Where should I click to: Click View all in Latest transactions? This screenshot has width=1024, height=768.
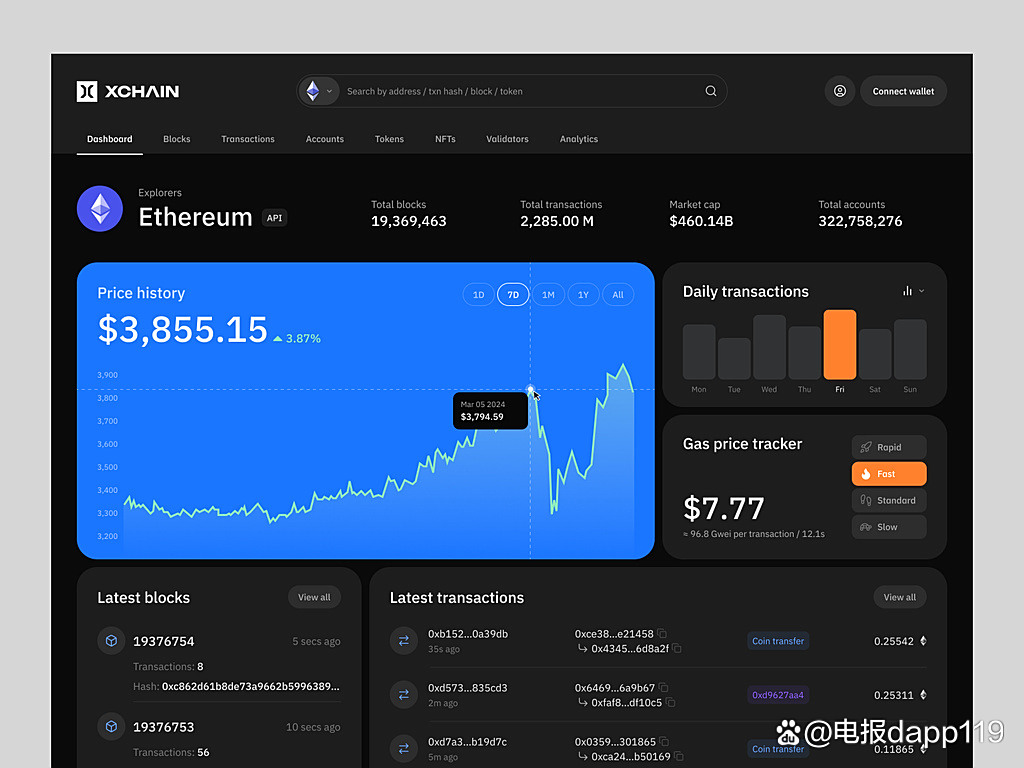point(900,597)
